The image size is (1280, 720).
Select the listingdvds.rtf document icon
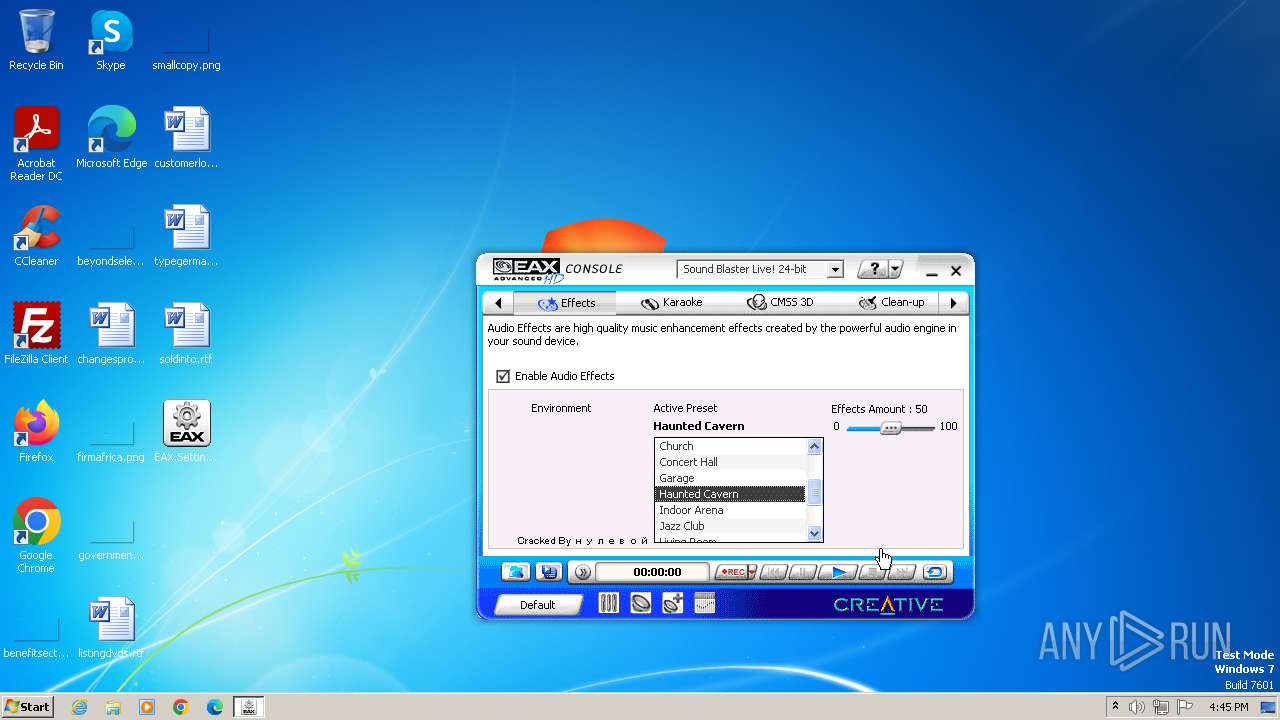click(111, 628)
